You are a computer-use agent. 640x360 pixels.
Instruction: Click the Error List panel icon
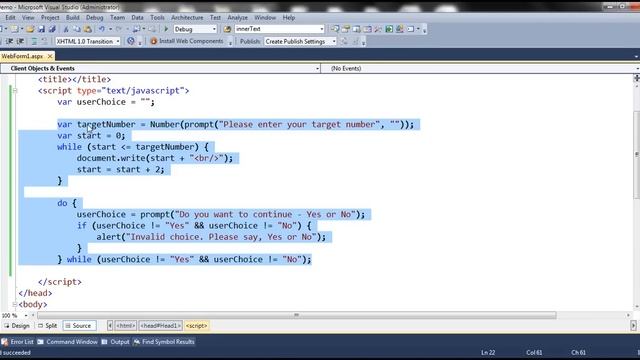[x=4, y=342]
